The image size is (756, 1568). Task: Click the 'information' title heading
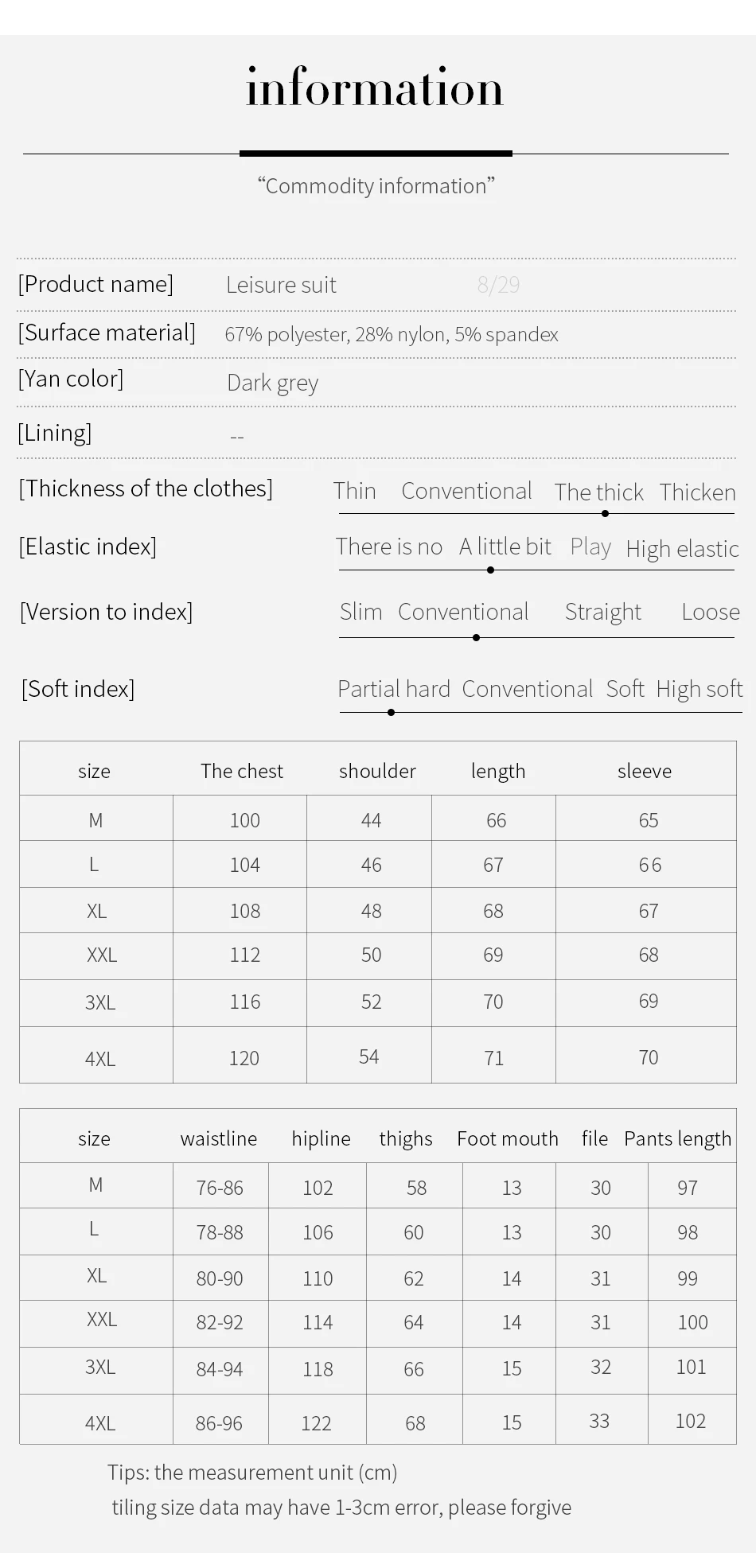pos(375,88)
